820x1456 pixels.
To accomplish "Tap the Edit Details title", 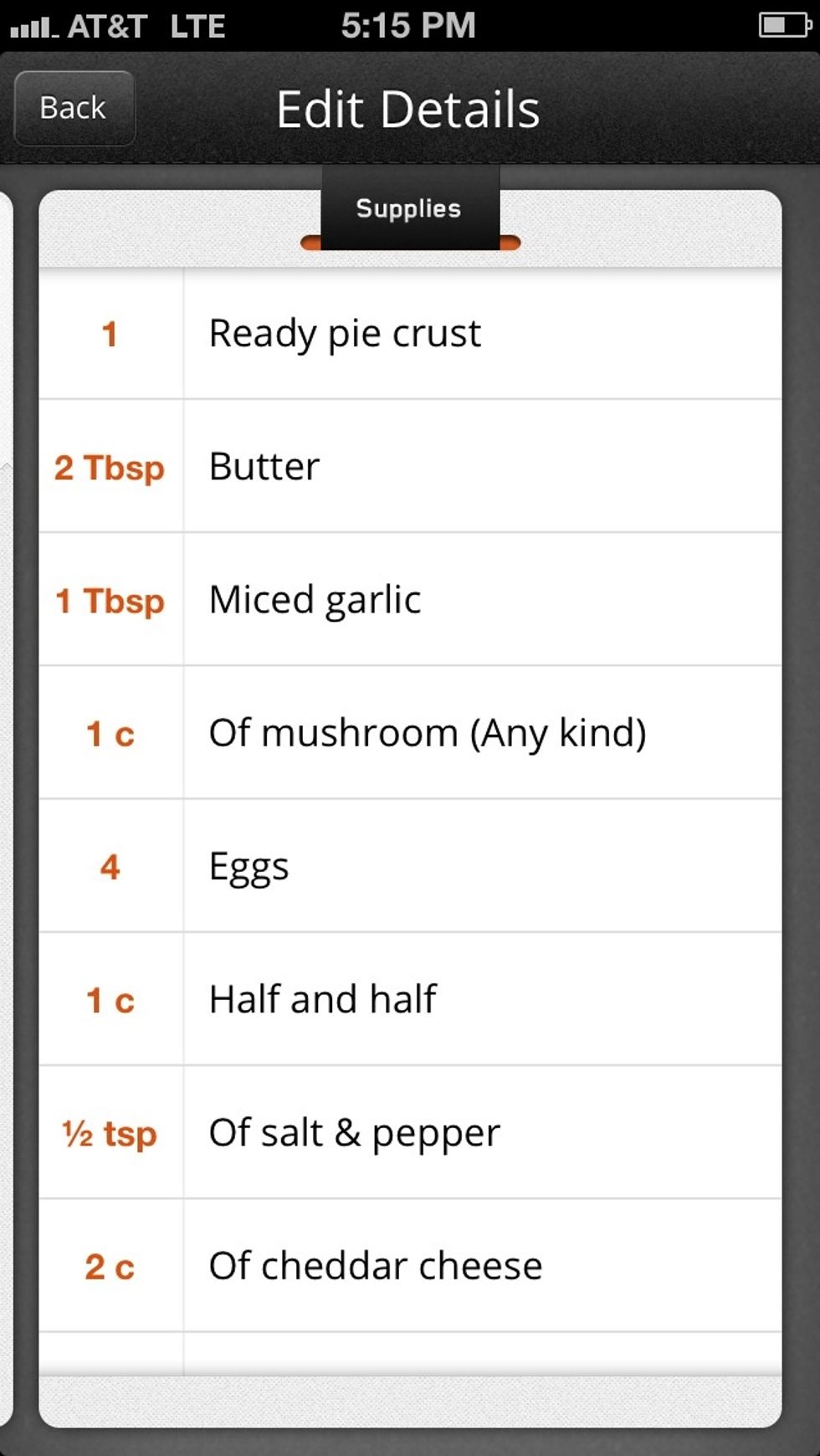I will 408,110.
